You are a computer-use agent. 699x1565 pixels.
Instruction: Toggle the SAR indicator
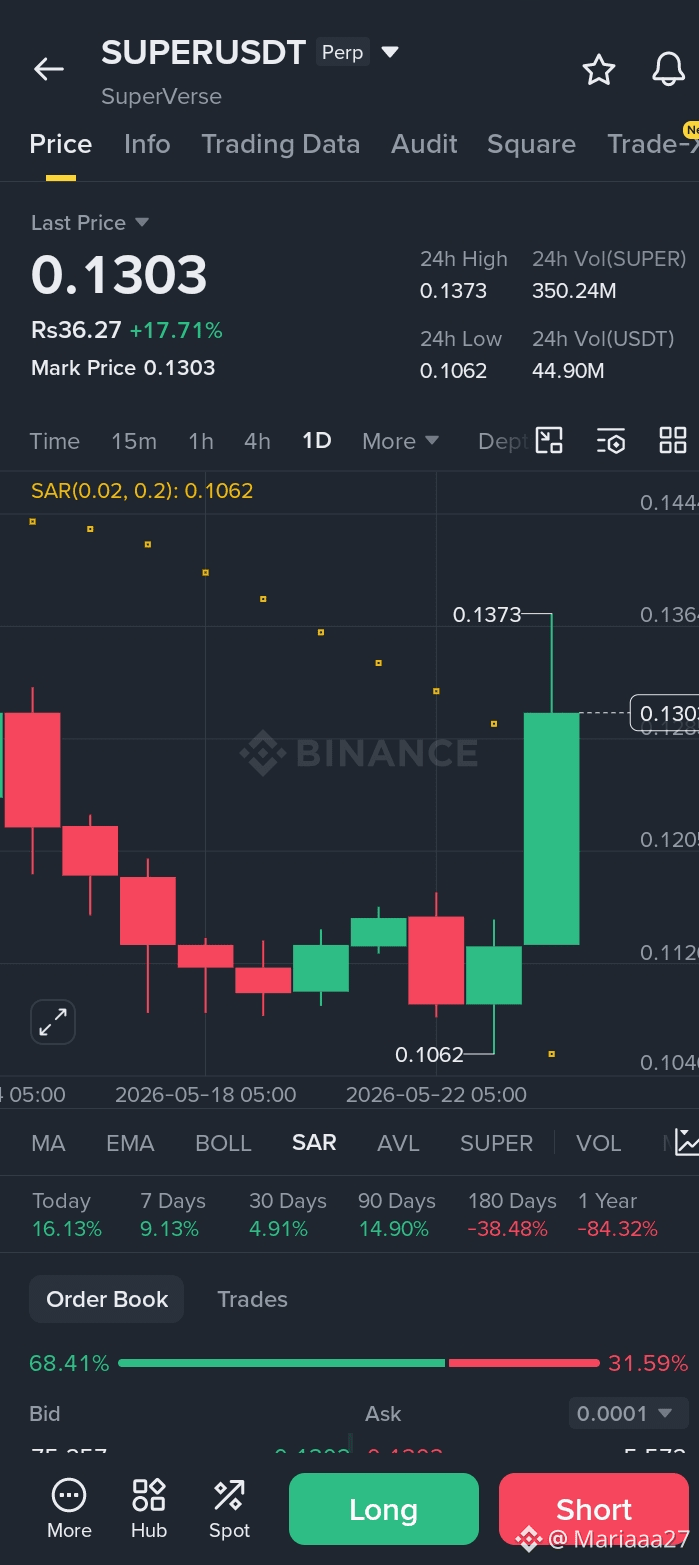[314, 1143]
